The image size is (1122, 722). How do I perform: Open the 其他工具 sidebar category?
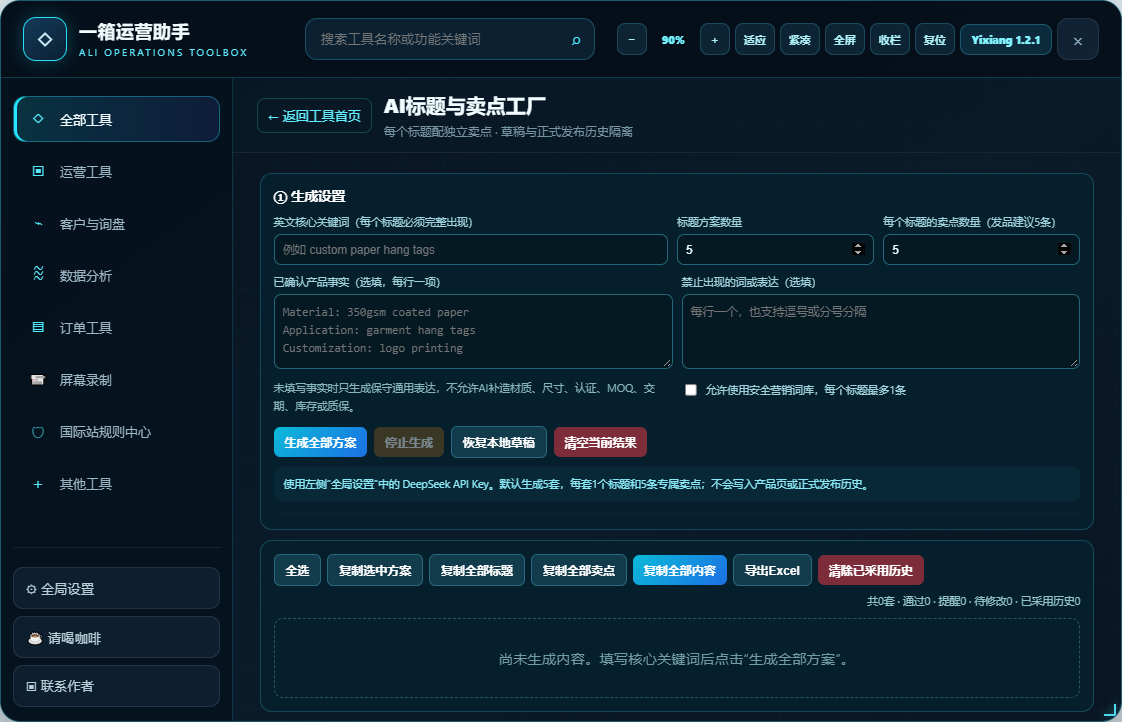point(117,484)
